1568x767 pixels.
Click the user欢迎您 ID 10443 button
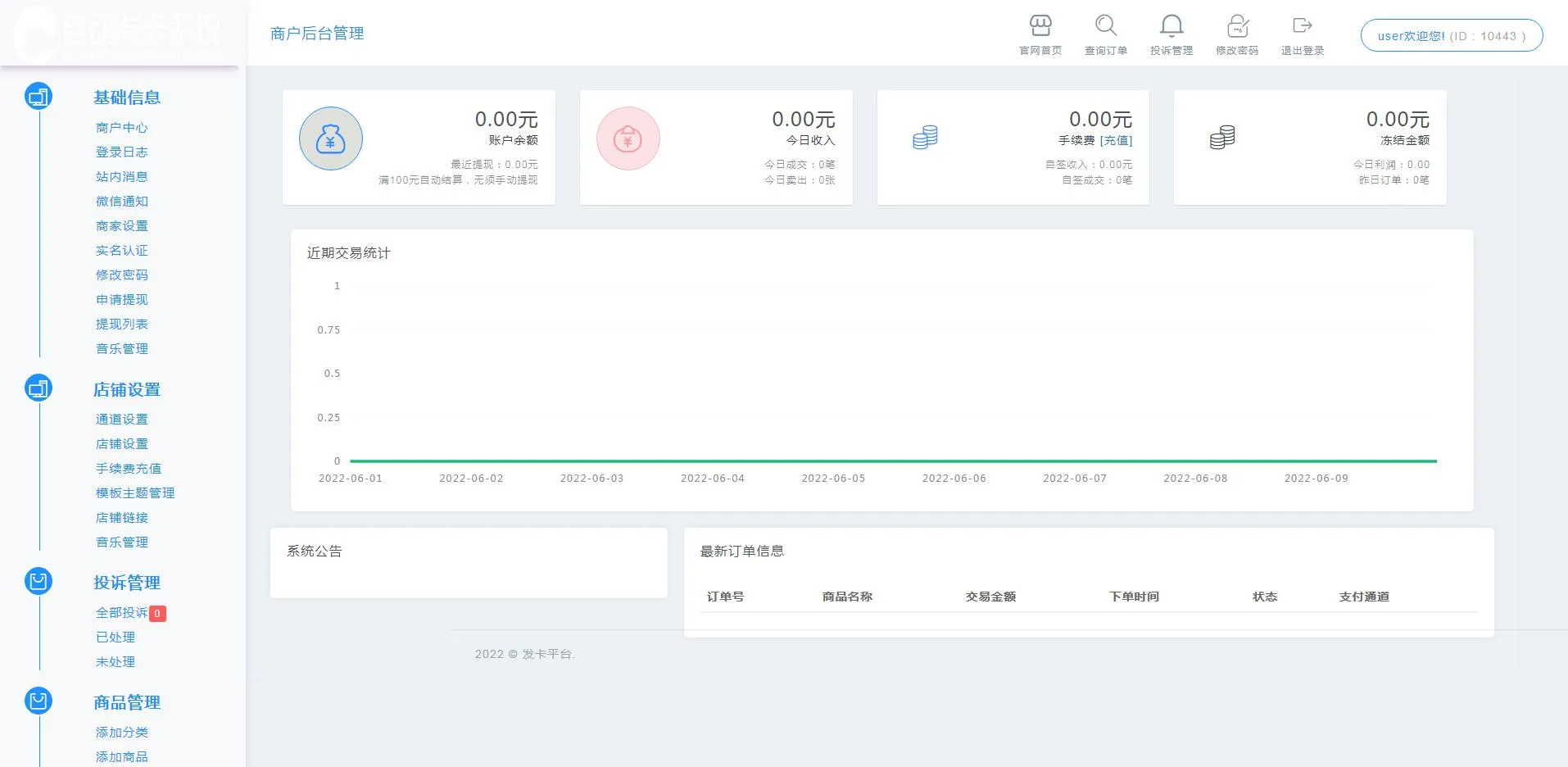click(1452, 36)
